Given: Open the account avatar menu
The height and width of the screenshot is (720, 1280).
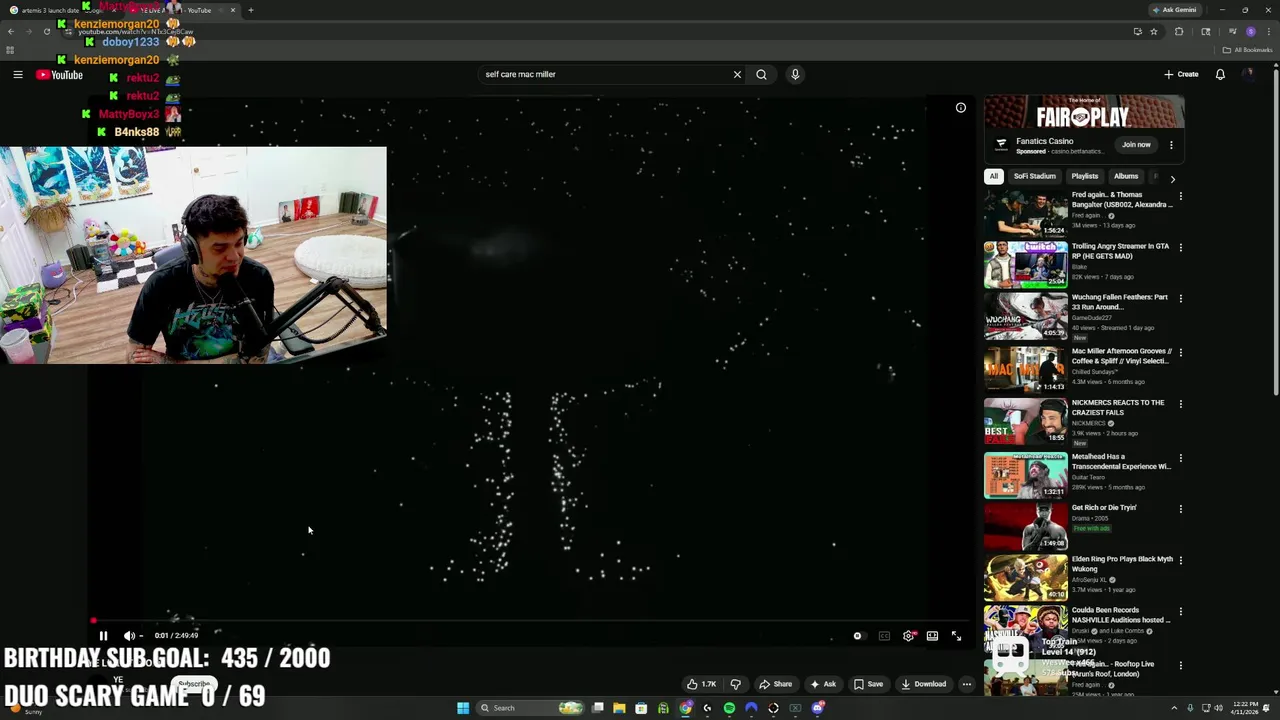Looking at the screenshot, I should click(1248, 74).
